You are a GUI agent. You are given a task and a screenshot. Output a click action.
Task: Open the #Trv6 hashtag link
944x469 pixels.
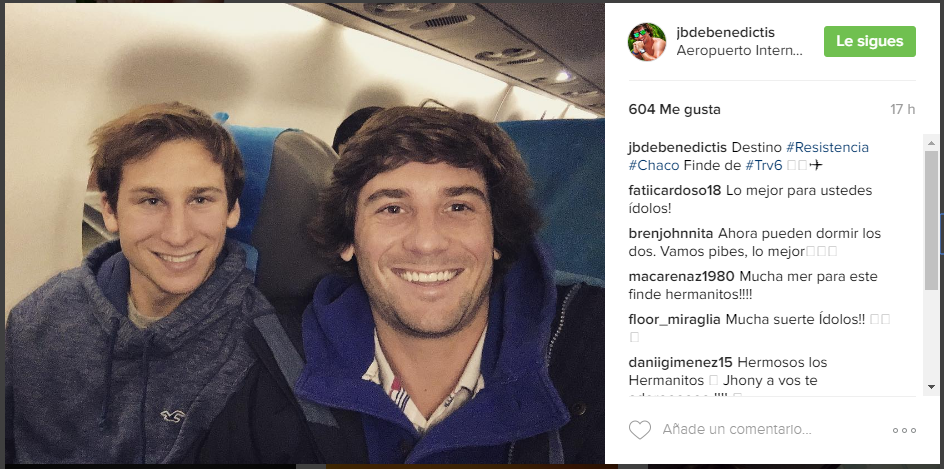tap(763, 166)
